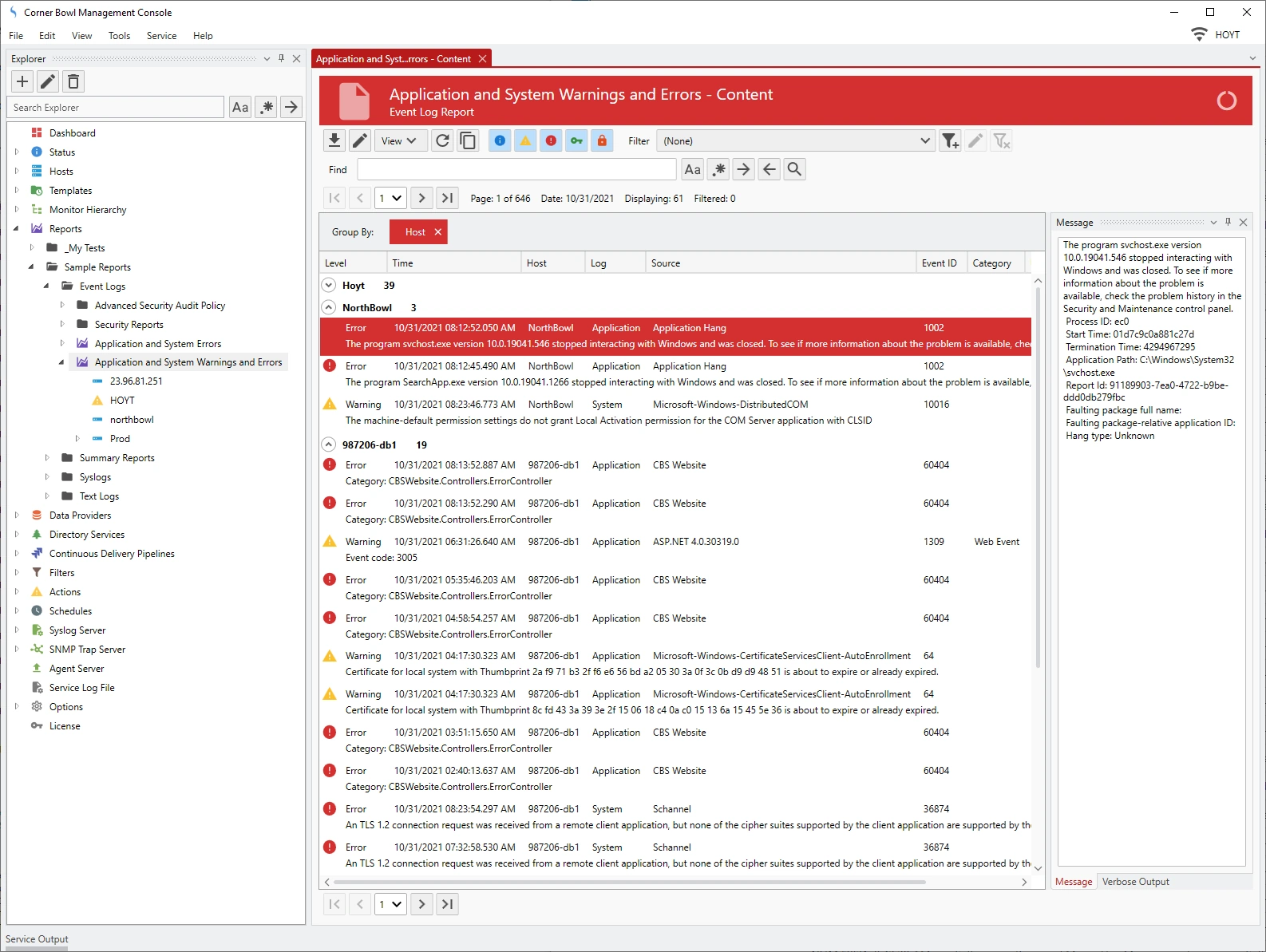This screenshot has width=1266, height=952.
Task: Switch to the Verbose Output tab
Action: click(x=1135, y=882)
